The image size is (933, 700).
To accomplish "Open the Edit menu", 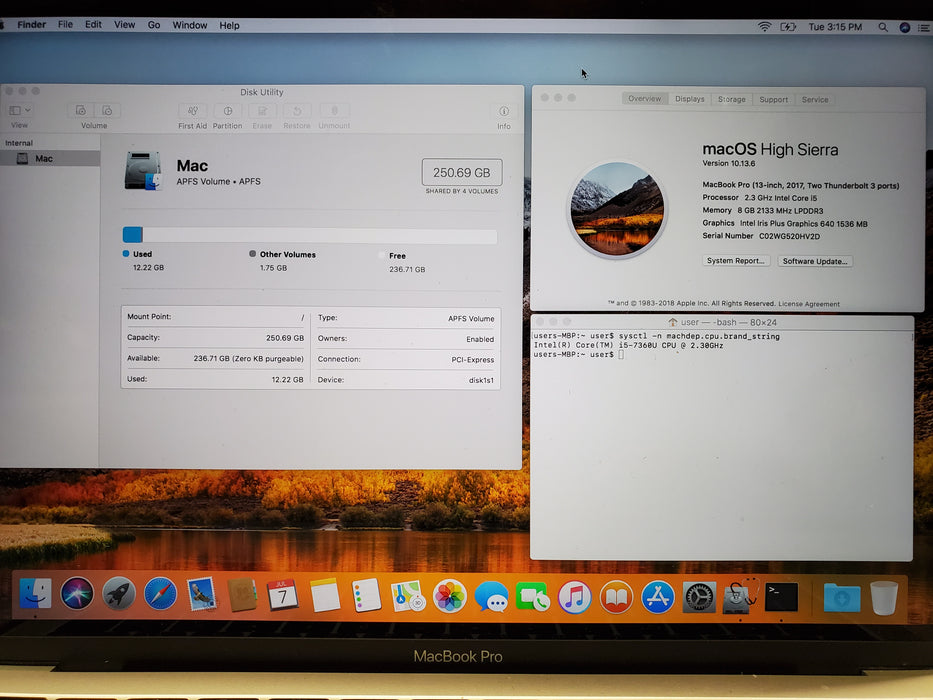I will (x=93, y=24).
